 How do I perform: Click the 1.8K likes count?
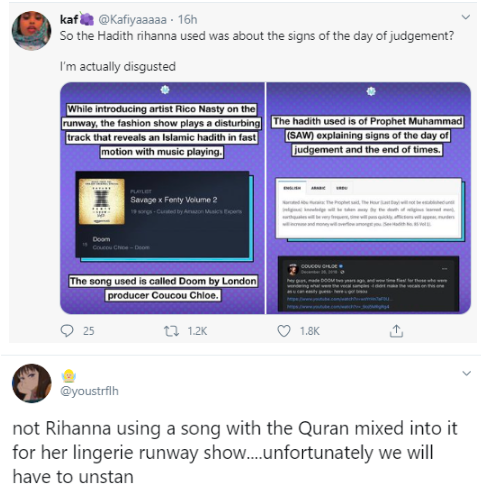tap(310, 331)
